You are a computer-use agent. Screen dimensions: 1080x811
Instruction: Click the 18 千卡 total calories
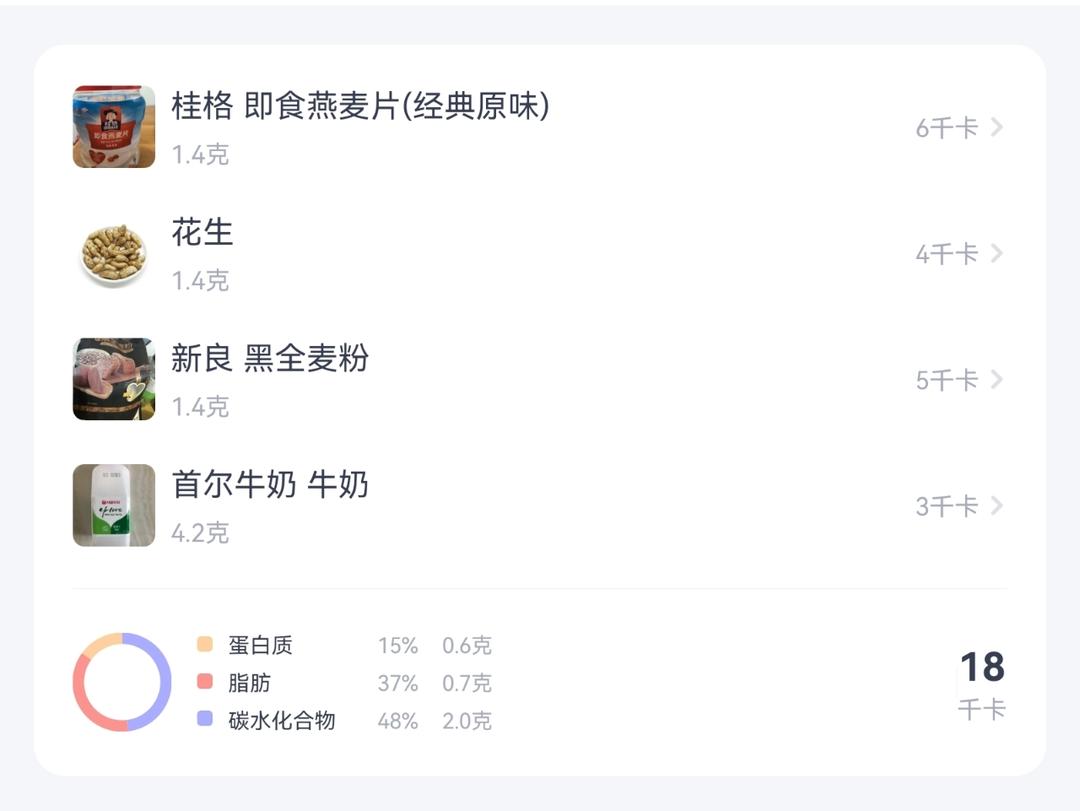pyautogui.click(x=981, y=684)
